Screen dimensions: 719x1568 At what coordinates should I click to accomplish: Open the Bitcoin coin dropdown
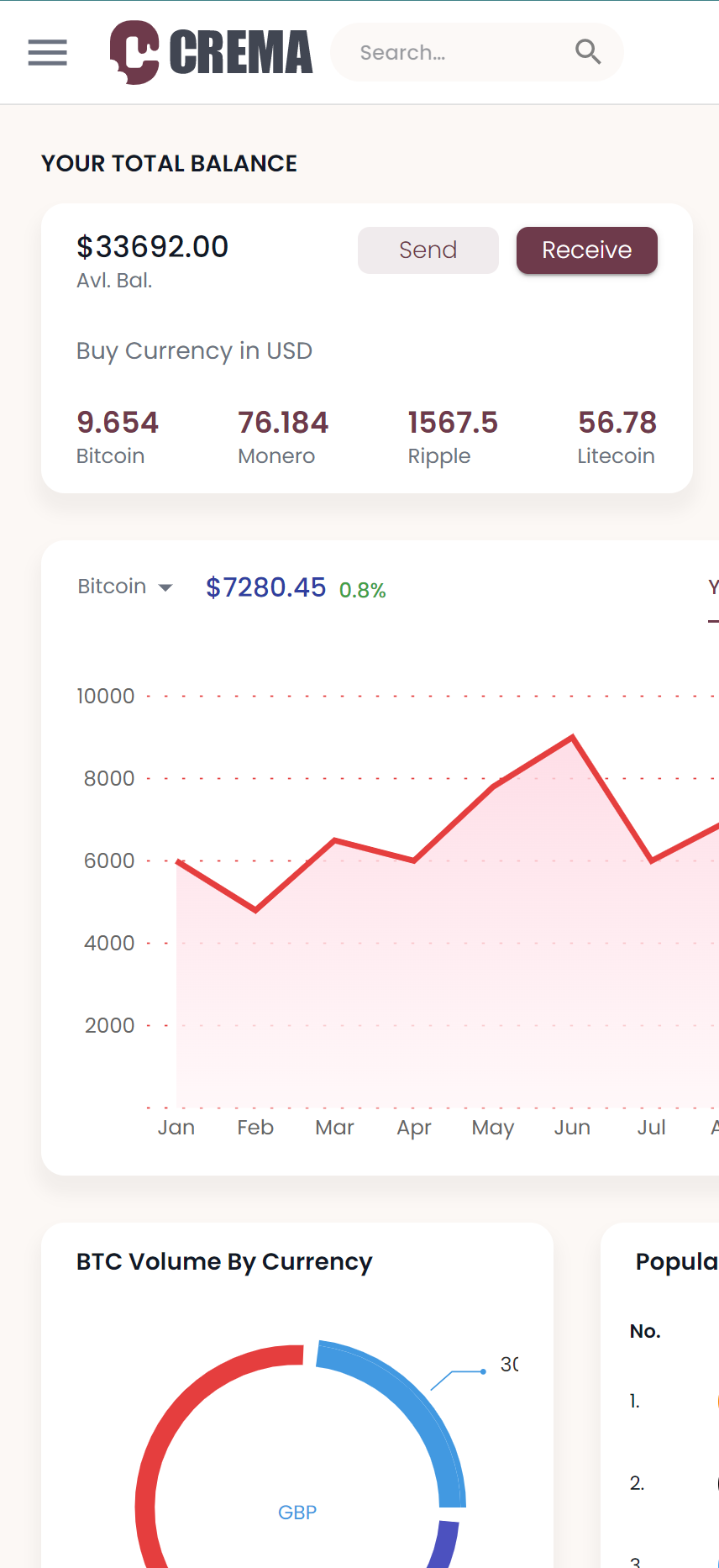click(113, 587)
